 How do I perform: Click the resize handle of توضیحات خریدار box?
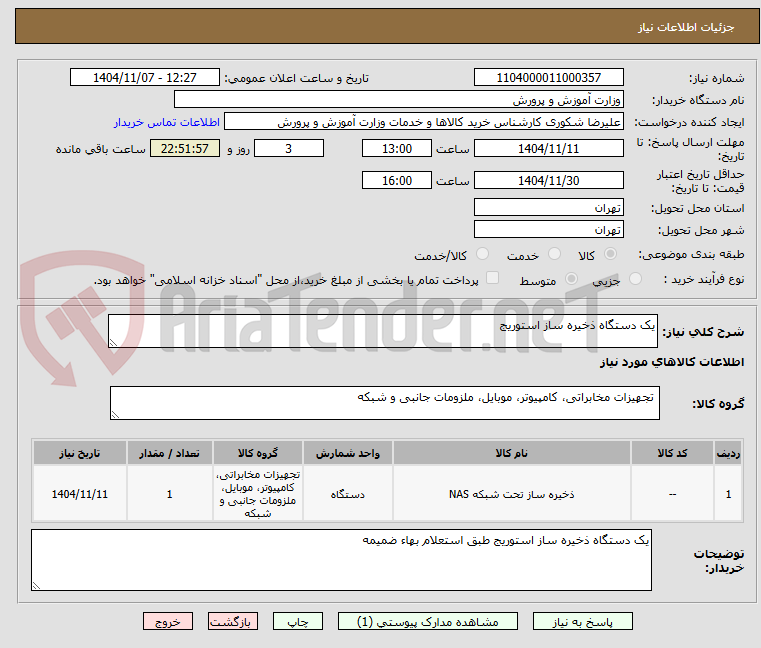[36, 585]
